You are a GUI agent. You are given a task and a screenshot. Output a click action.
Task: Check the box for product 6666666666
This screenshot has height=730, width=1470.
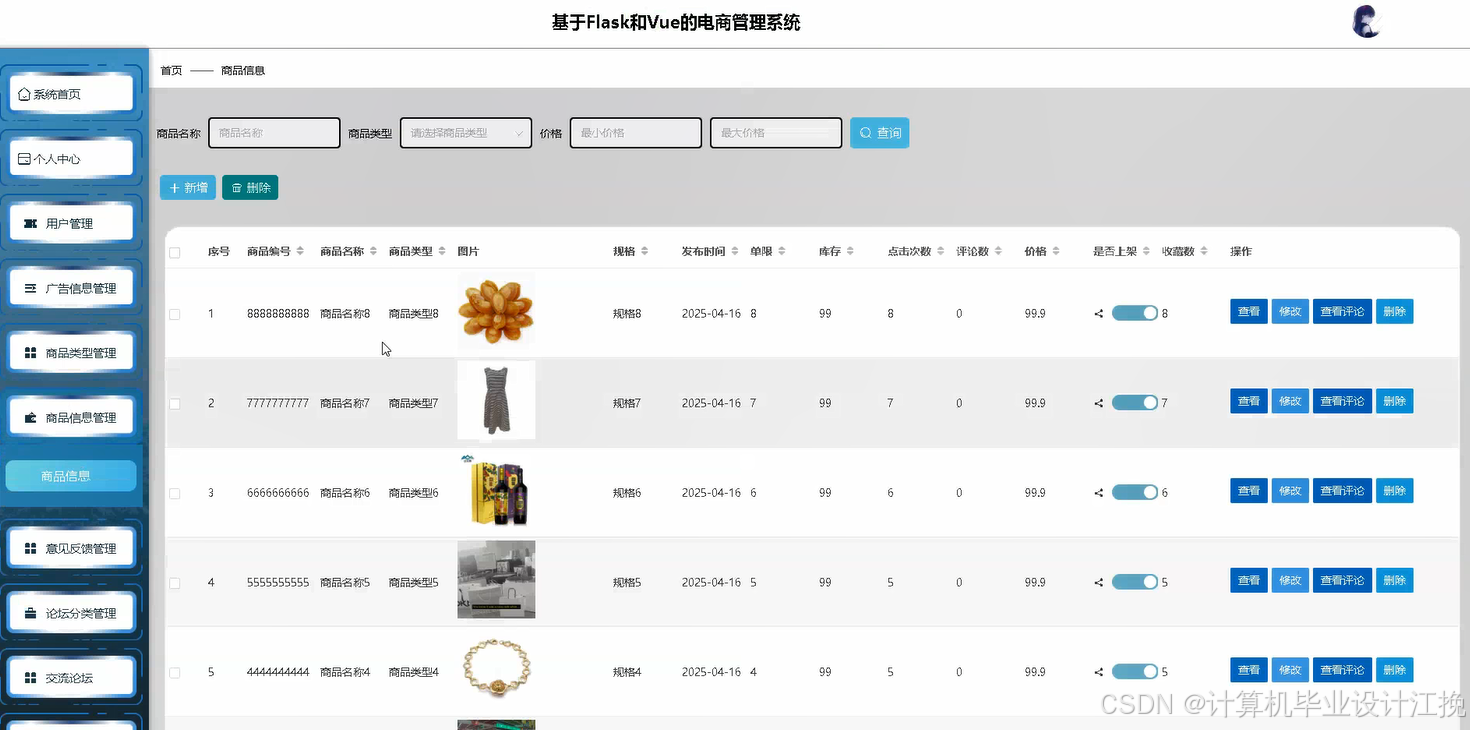click(x=175, y=494)
